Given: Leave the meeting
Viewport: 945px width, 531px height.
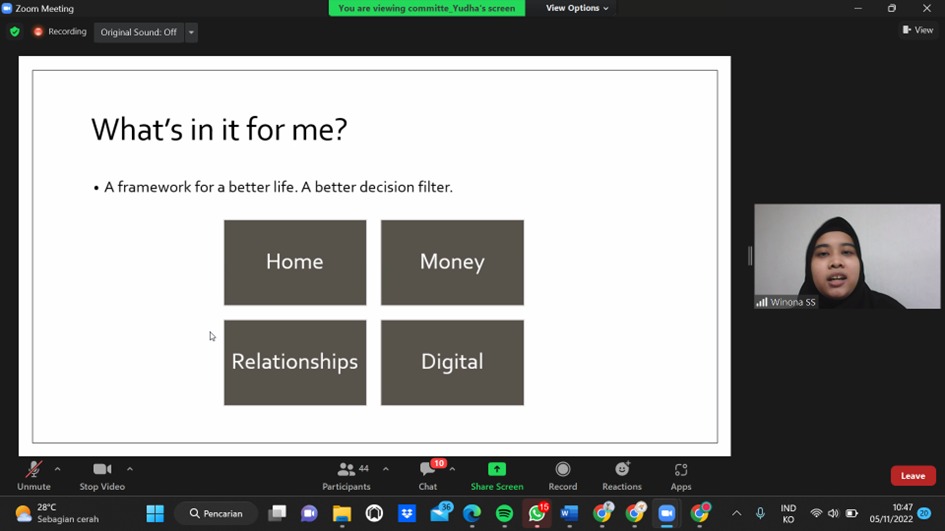Looking at the screenshot, I should 912,476.
